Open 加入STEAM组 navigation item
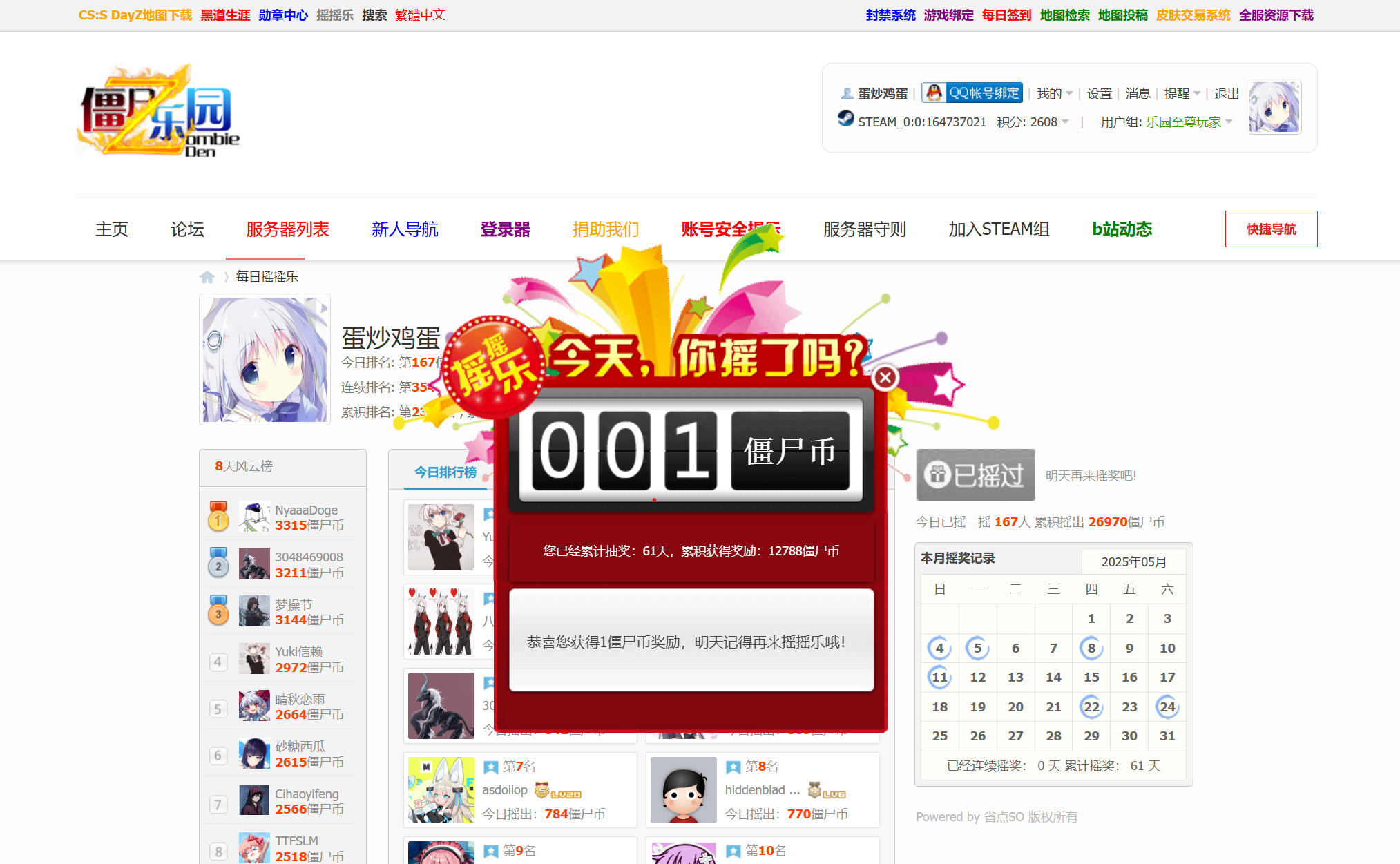The width and height of the screenshot is (1400, 864). (x=999, y=229)
